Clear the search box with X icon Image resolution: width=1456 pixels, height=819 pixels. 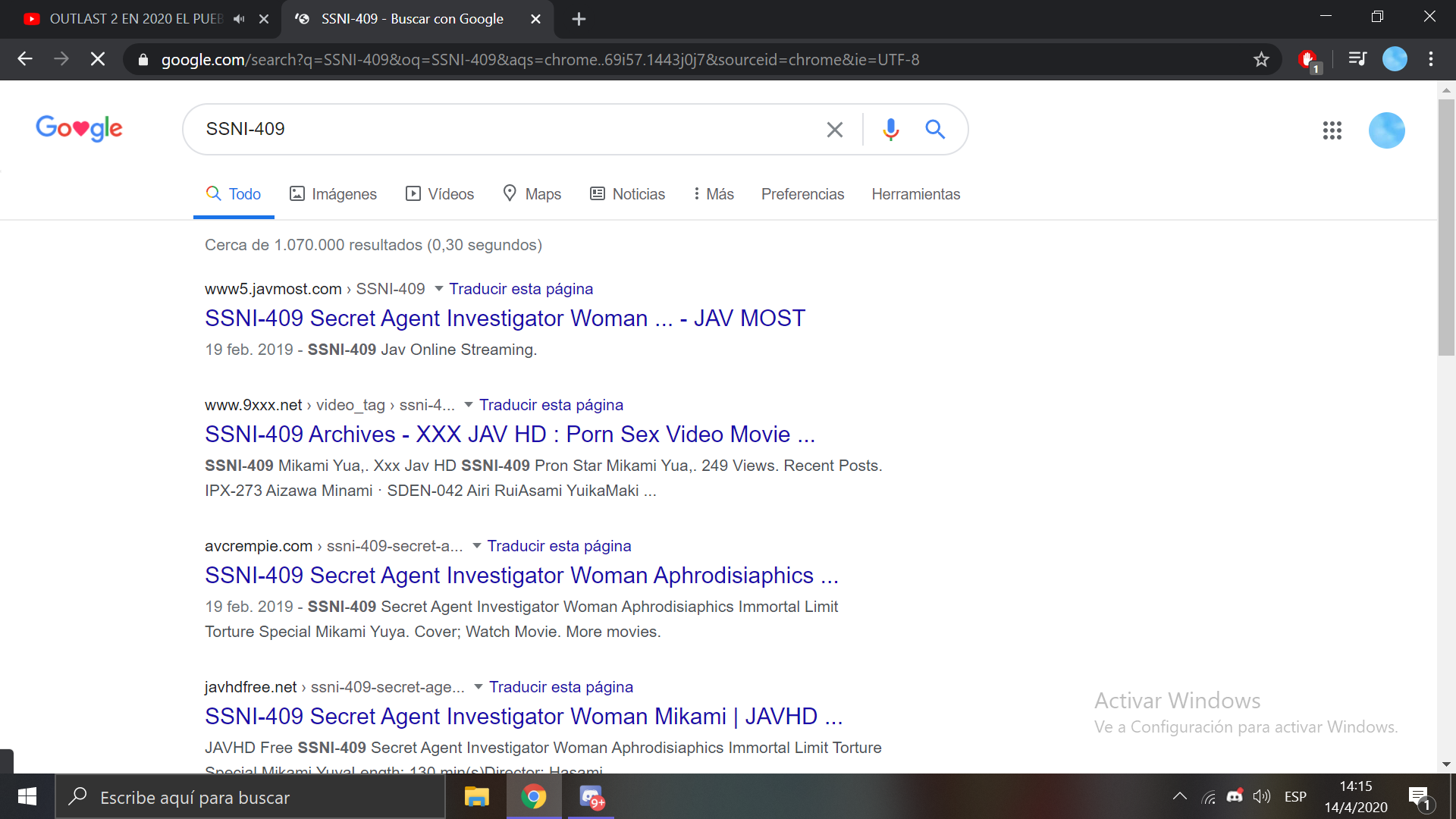pyautogui.click(x=834, y=130)
